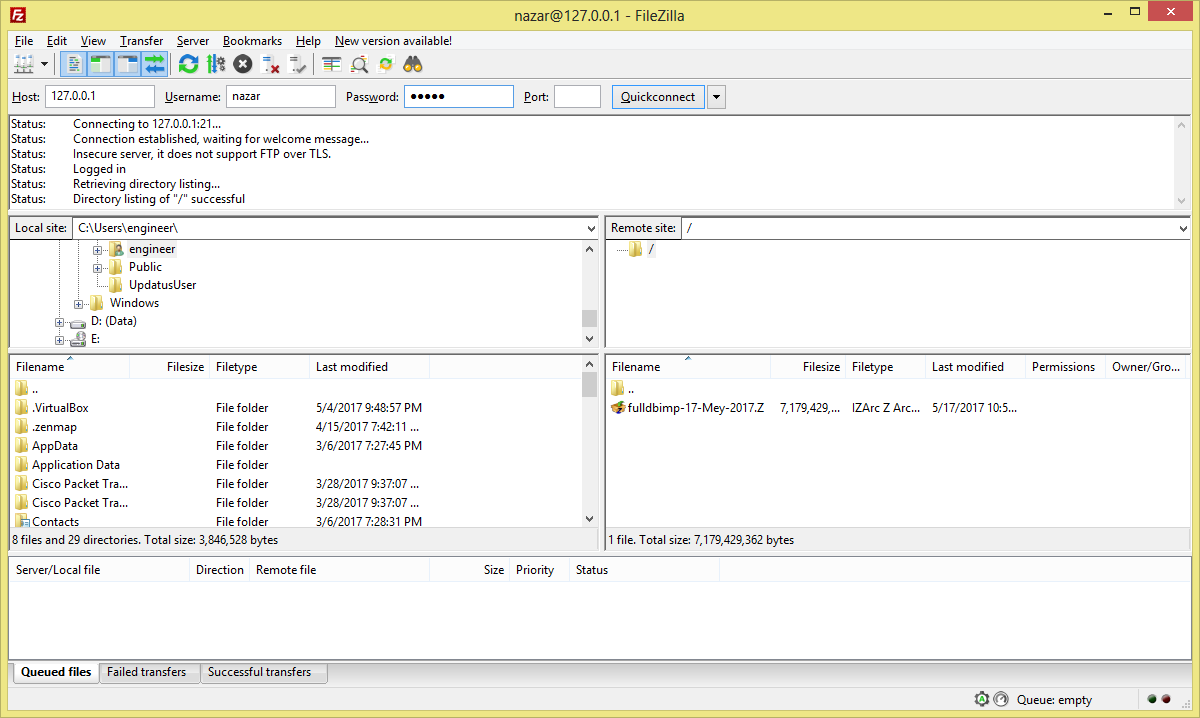
Task: Click the engineer user folder icon
Action: (117, 249)
